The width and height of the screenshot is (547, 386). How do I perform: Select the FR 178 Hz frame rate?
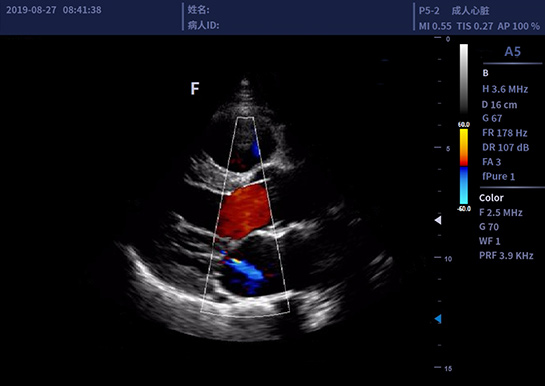coord(504,133)
